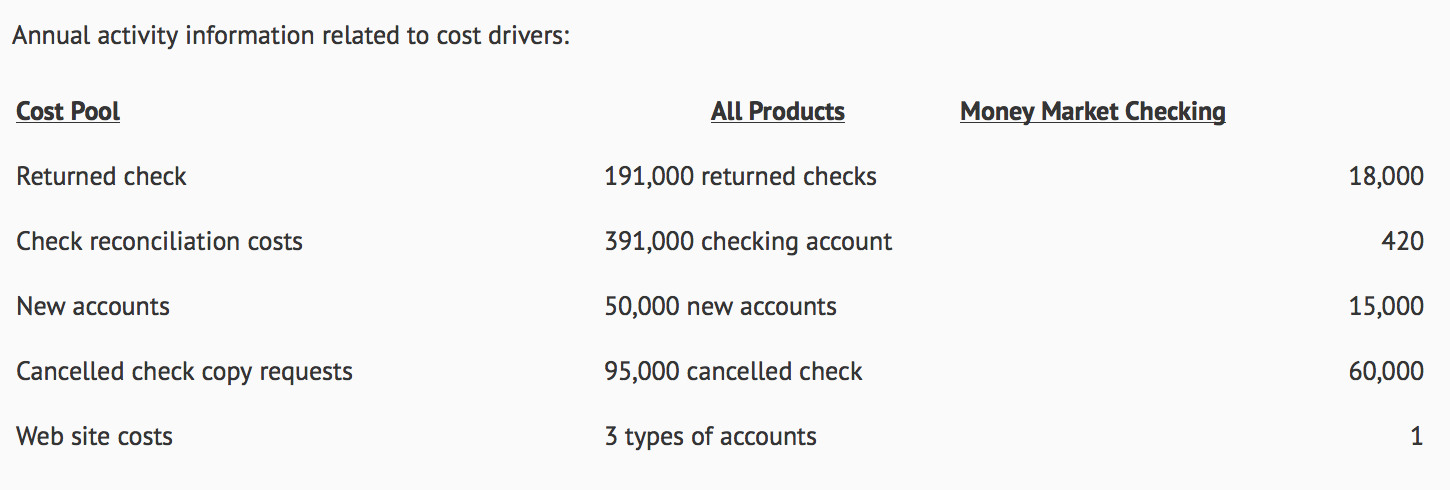Viewport: 1450px width, 490px height.
Task: Select the 15,000 value
Action: [x=1386, y=306]
